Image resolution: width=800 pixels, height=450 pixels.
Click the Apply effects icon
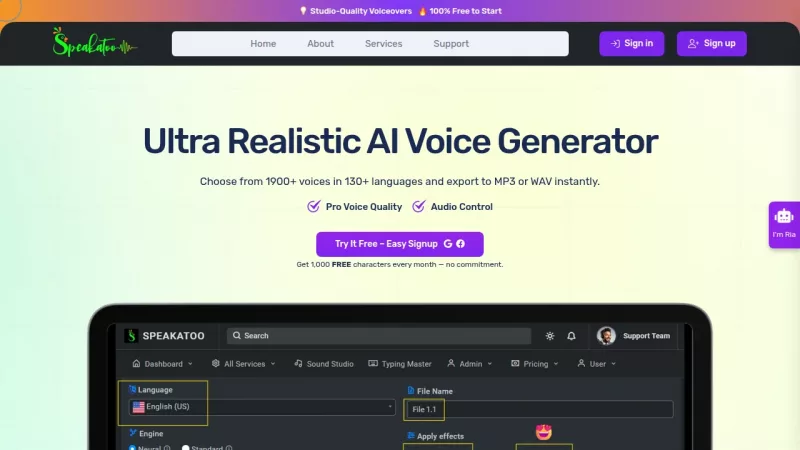(x=411, y=435)
